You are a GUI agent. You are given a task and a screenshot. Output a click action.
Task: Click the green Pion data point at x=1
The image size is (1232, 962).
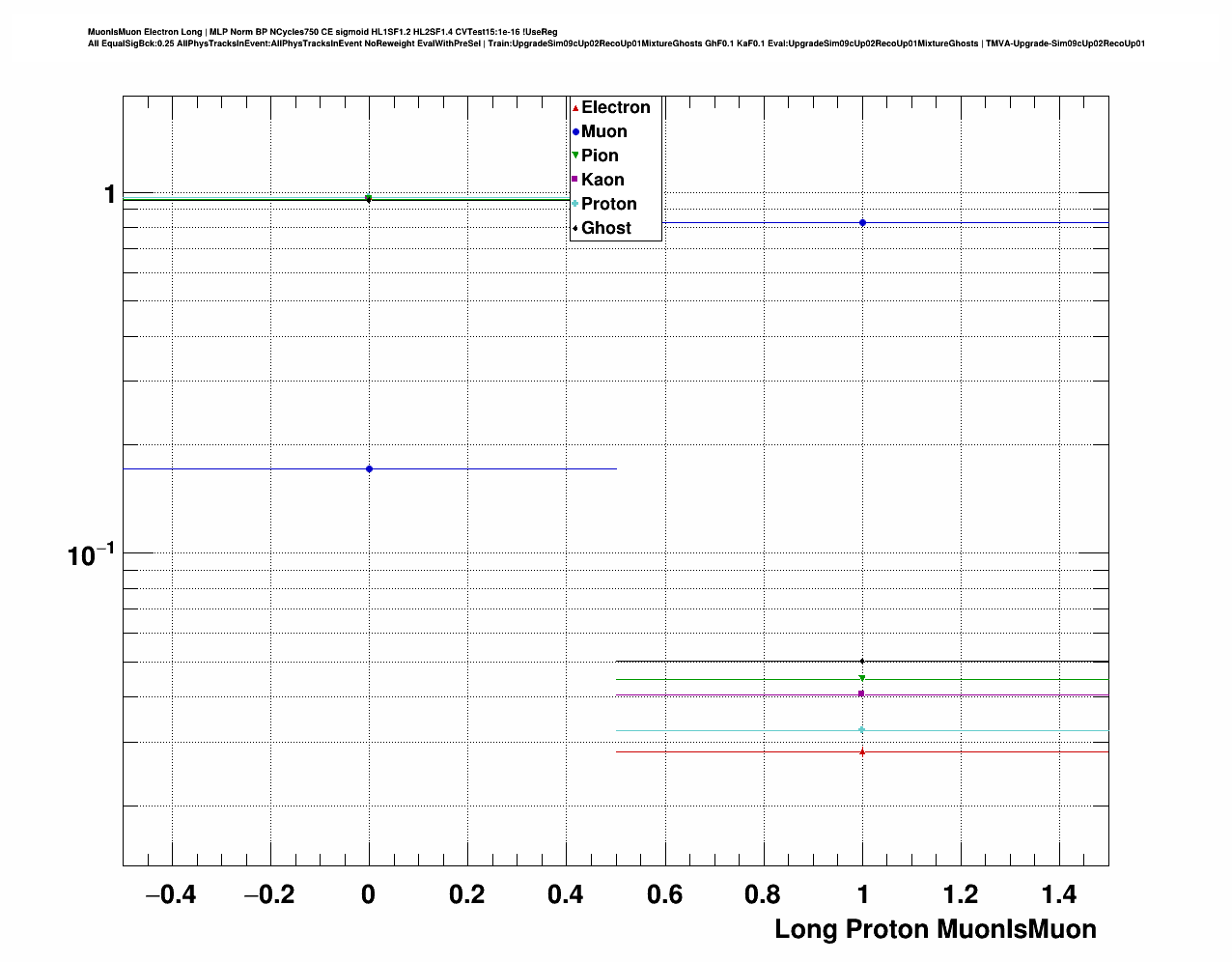point(862,678)
